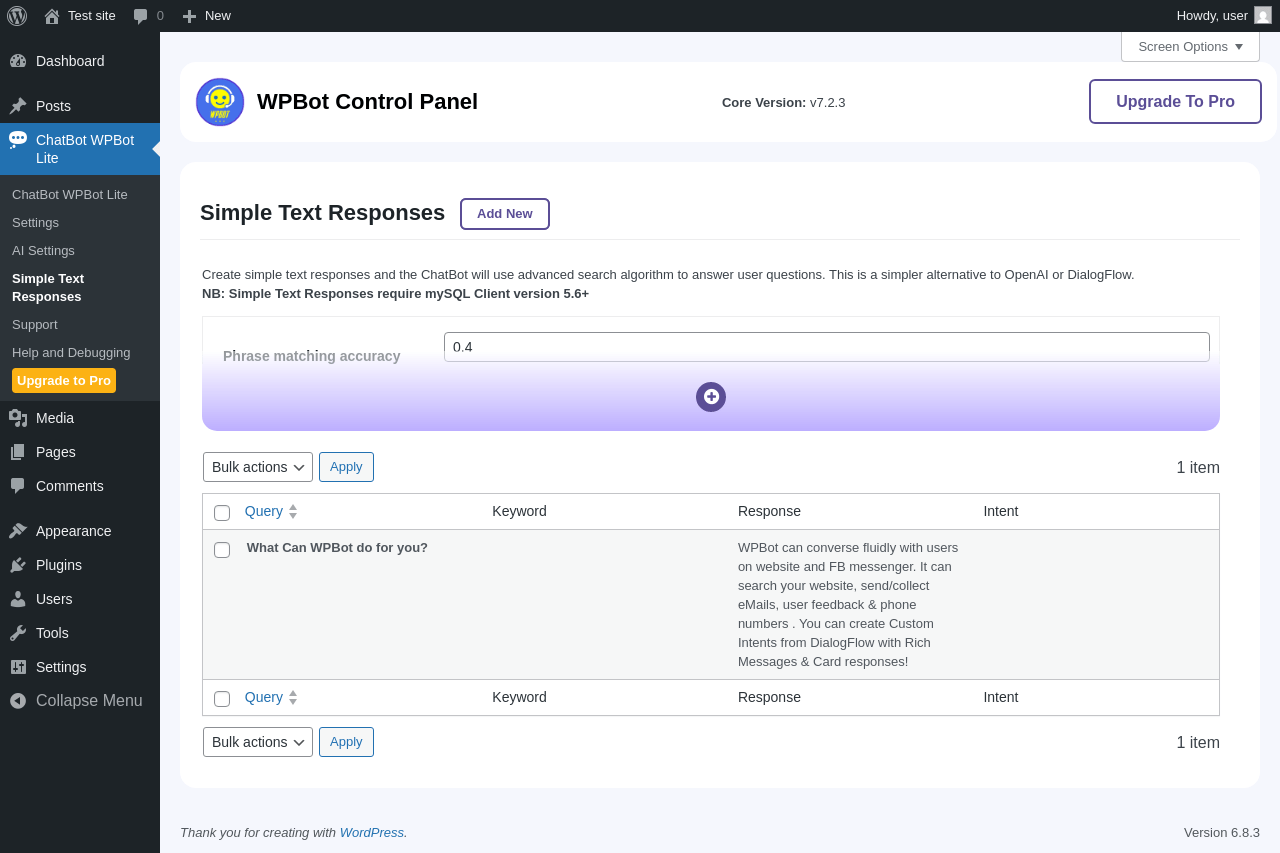Check the 'What Can WPBot do for you?' row
The width and height of the screenshot is (1280, 853).
pos(222,550)
